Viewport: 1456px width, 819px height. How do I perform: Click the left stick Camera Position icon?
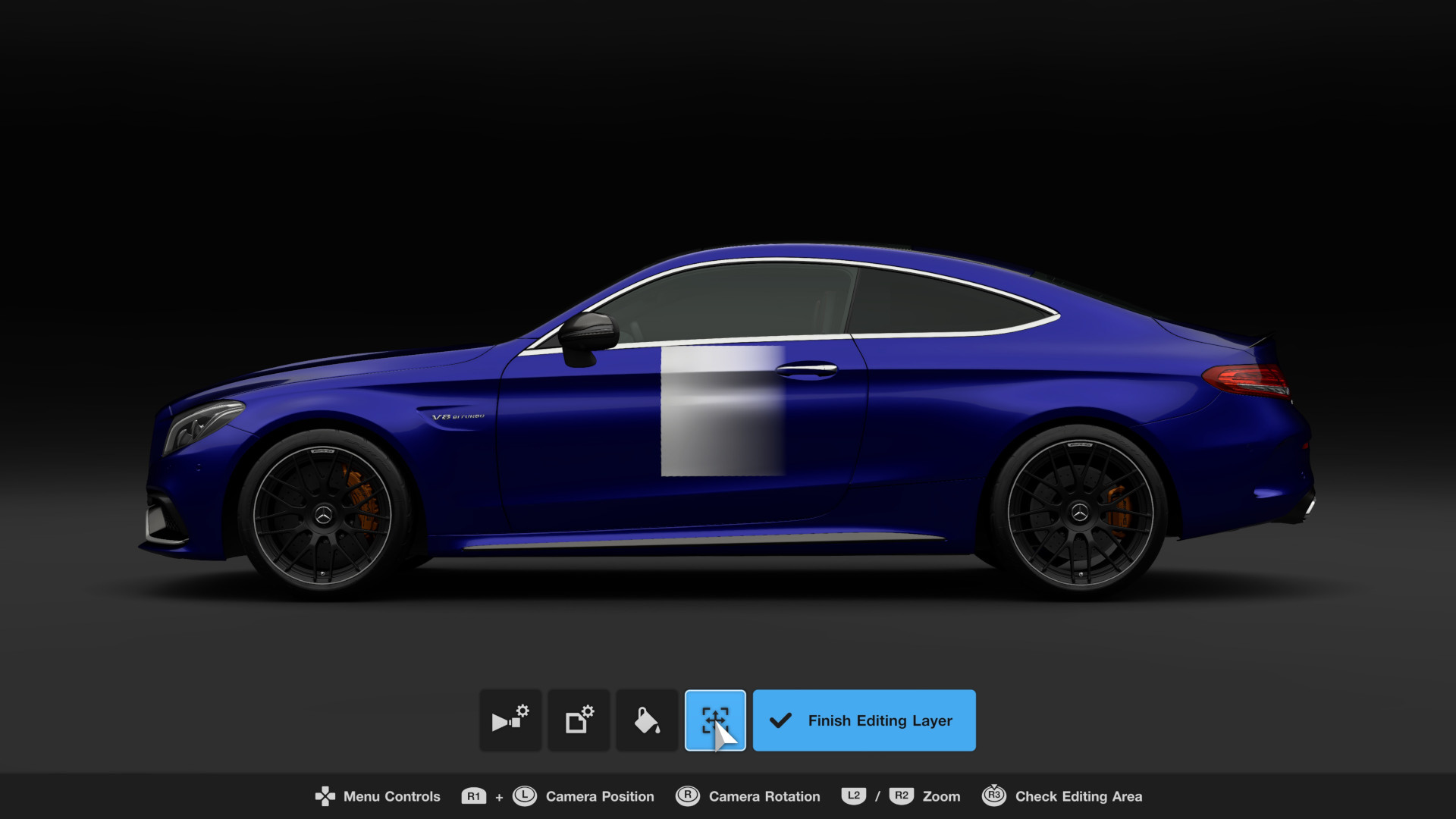coord(525,796)
